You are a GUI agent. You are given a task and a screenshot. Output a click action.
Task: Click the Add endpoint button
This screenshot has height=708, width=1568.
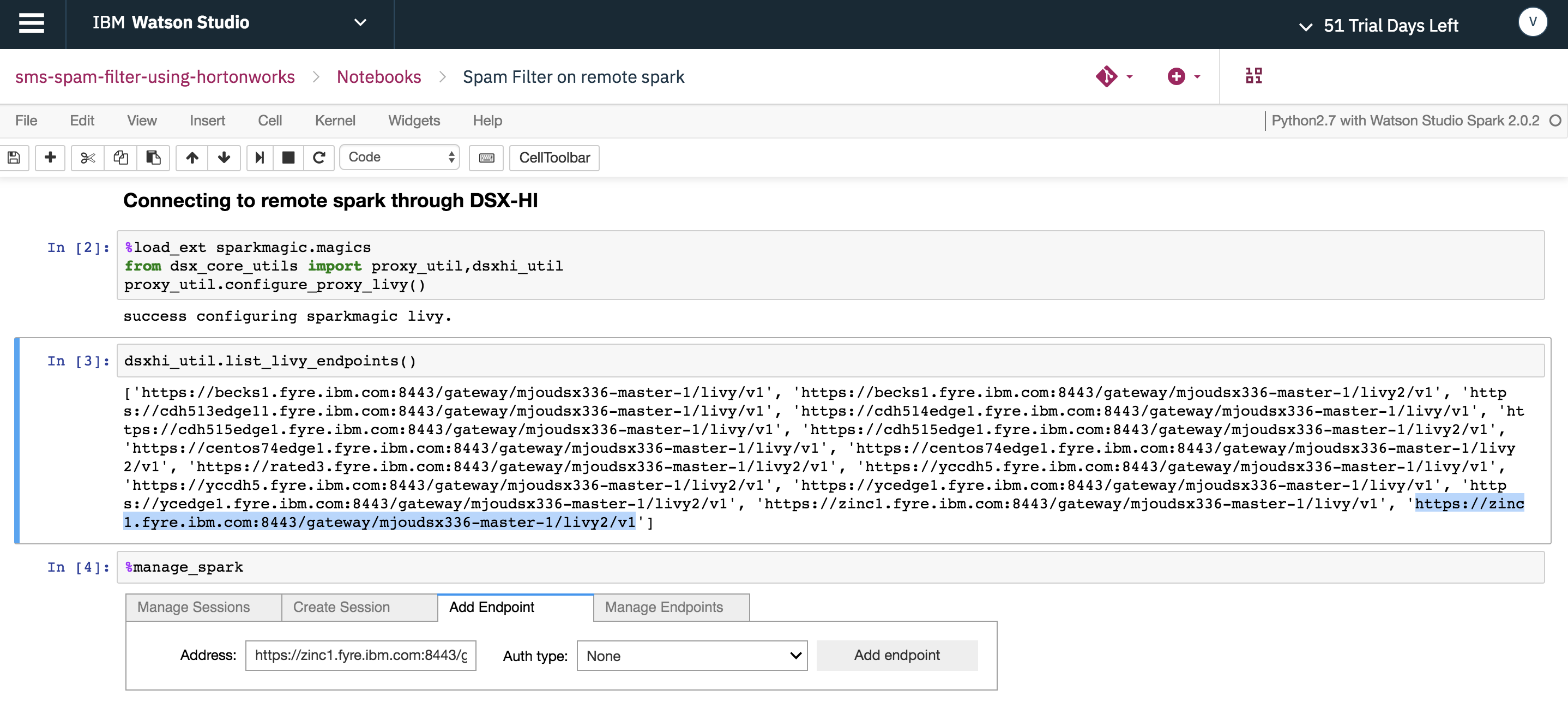click(x=896, y=655)
